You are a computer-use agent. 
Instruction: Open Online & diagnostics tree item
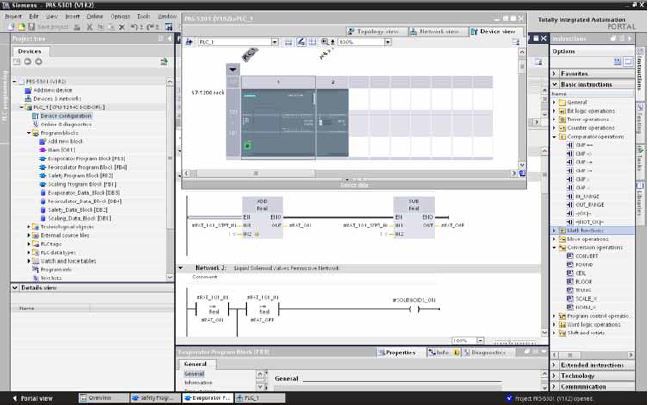(66, 124)
